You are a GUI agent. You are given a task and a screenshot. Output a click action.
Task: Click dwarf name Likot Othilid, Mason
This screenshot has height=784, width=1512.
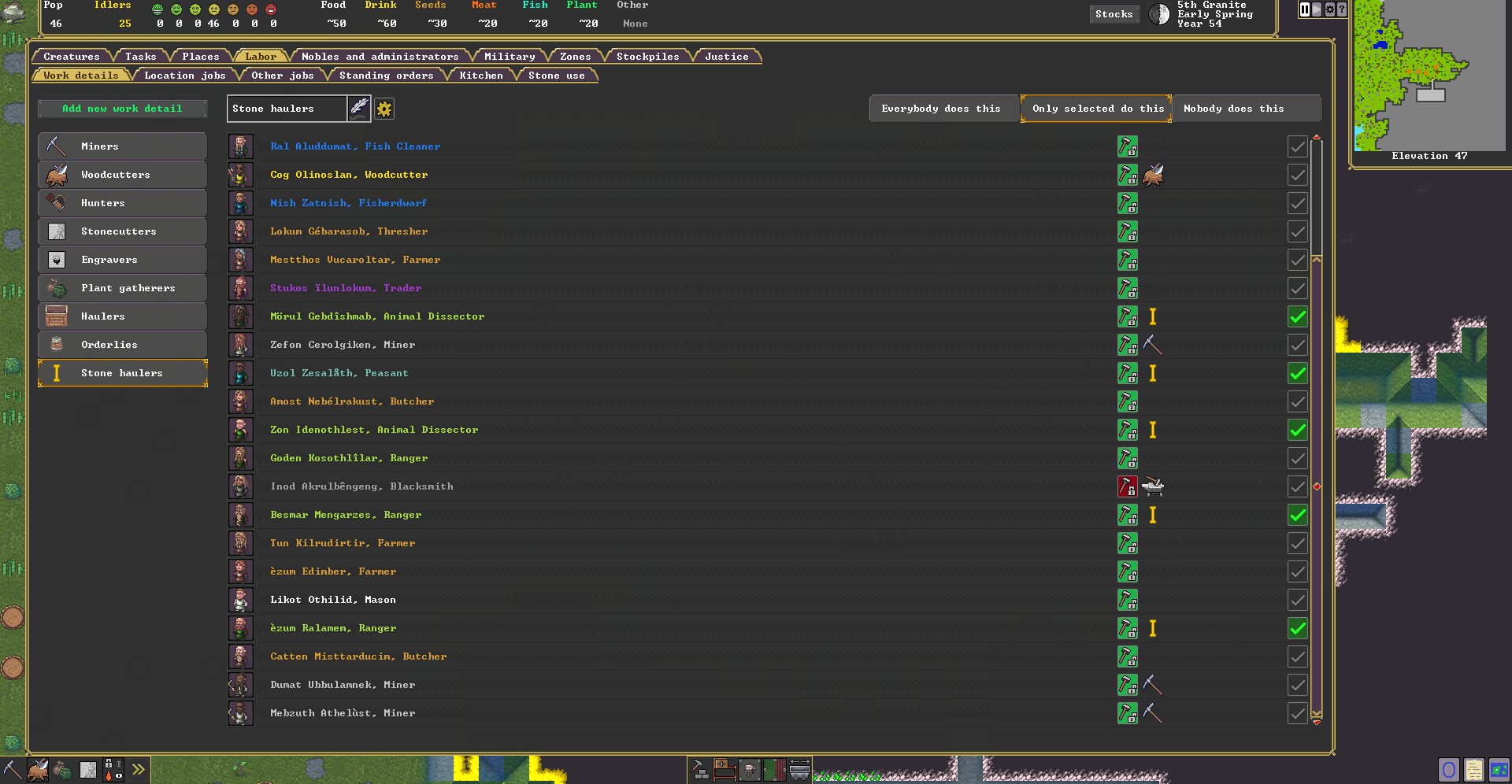(x=333, y=600)
